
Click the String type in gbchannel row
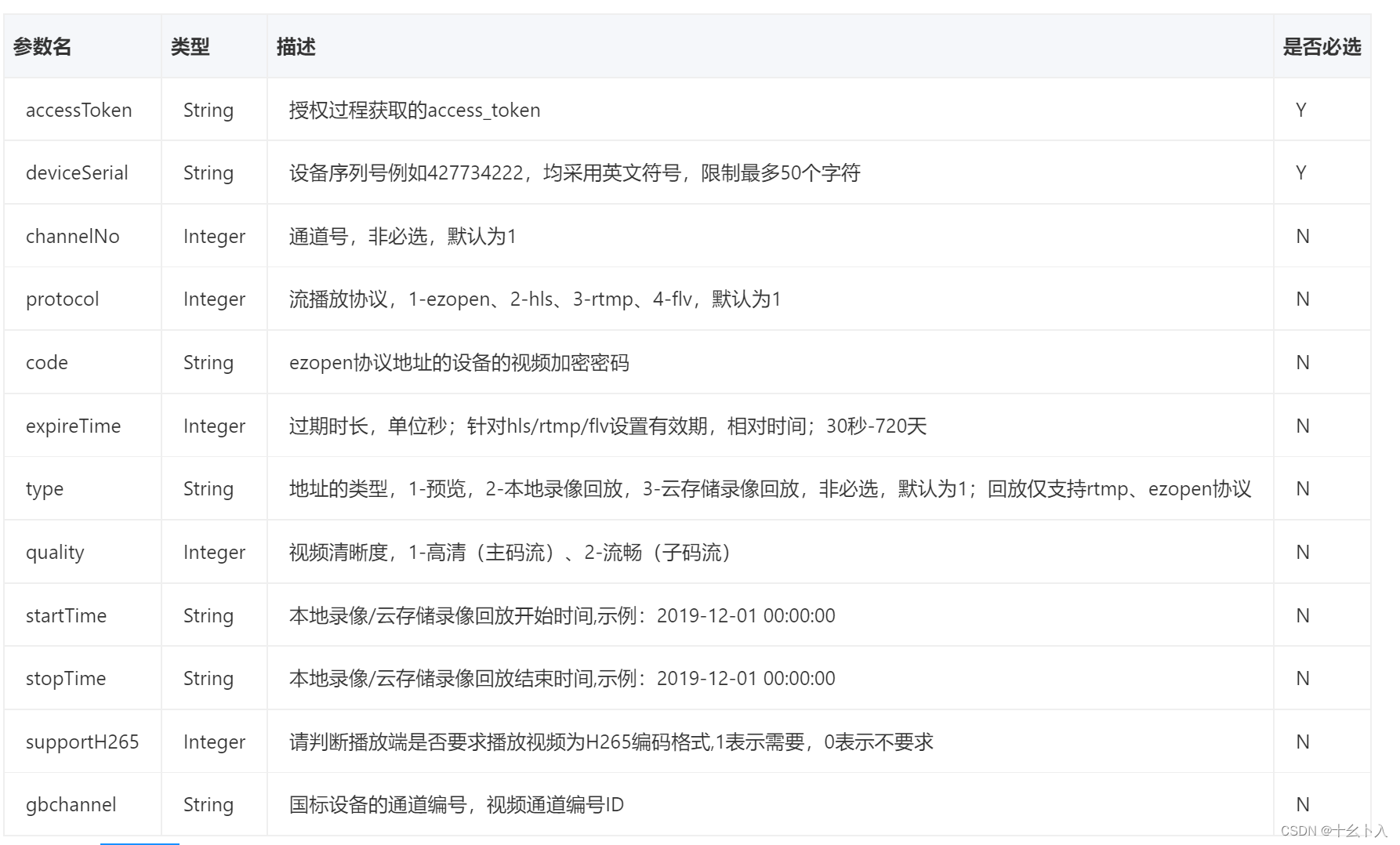point(209,805)
